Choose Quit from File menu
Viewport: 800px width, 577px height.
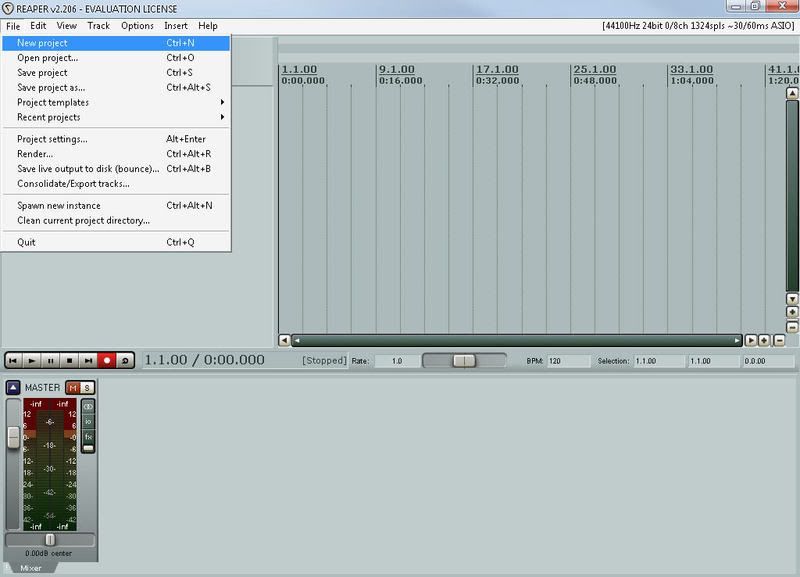[x=116, y=242]
